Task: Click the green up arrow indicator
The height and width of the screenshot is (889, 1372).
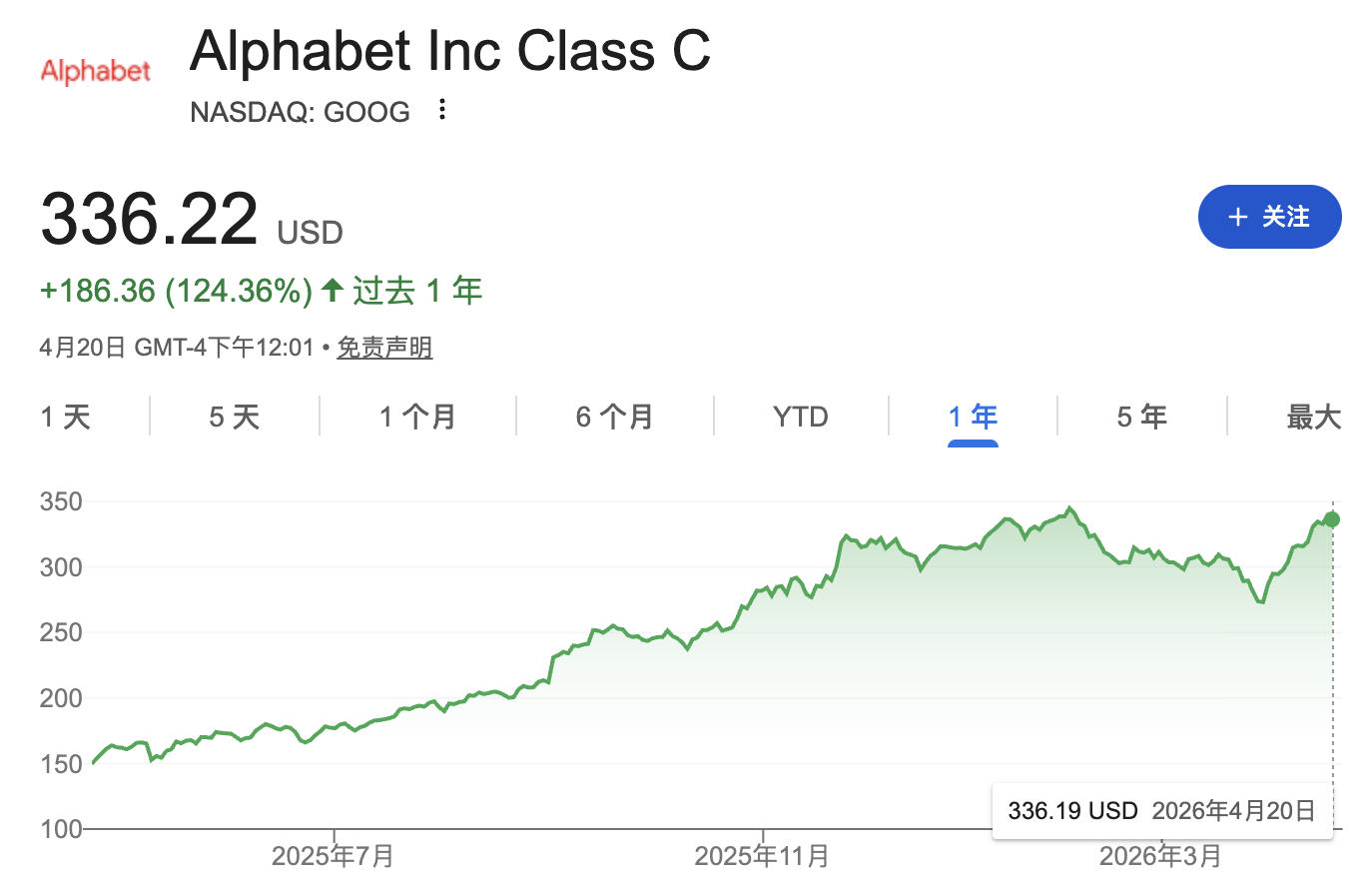Action: coord(333,291)
